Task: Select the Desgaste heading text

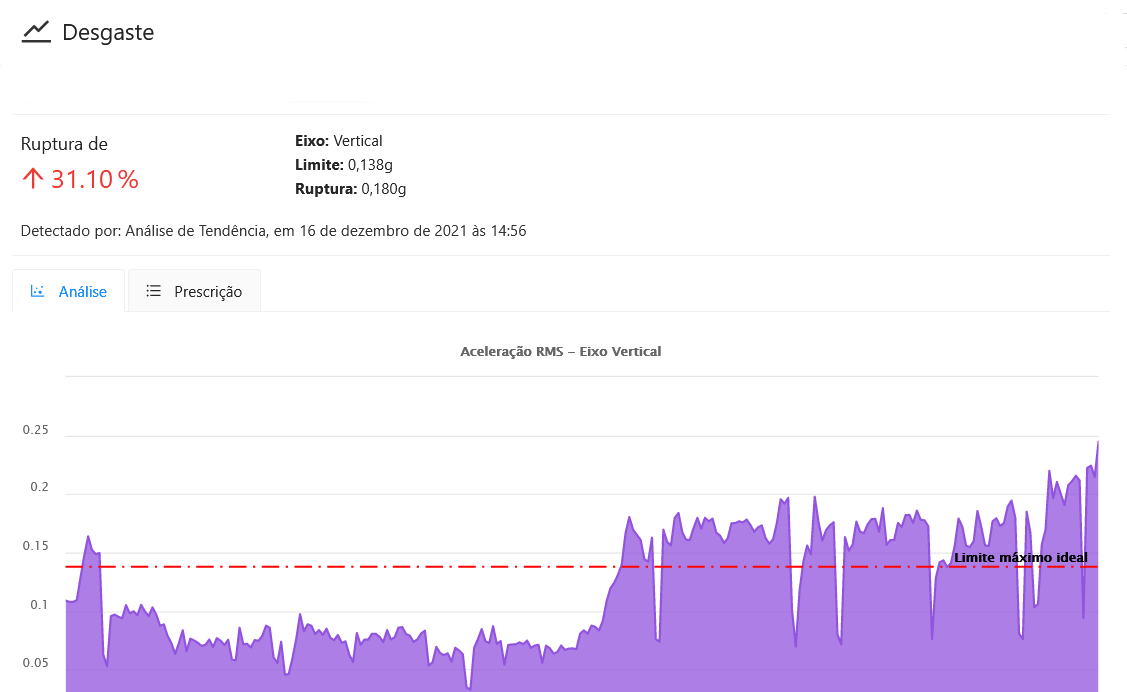Action: (x=109, y=32)
